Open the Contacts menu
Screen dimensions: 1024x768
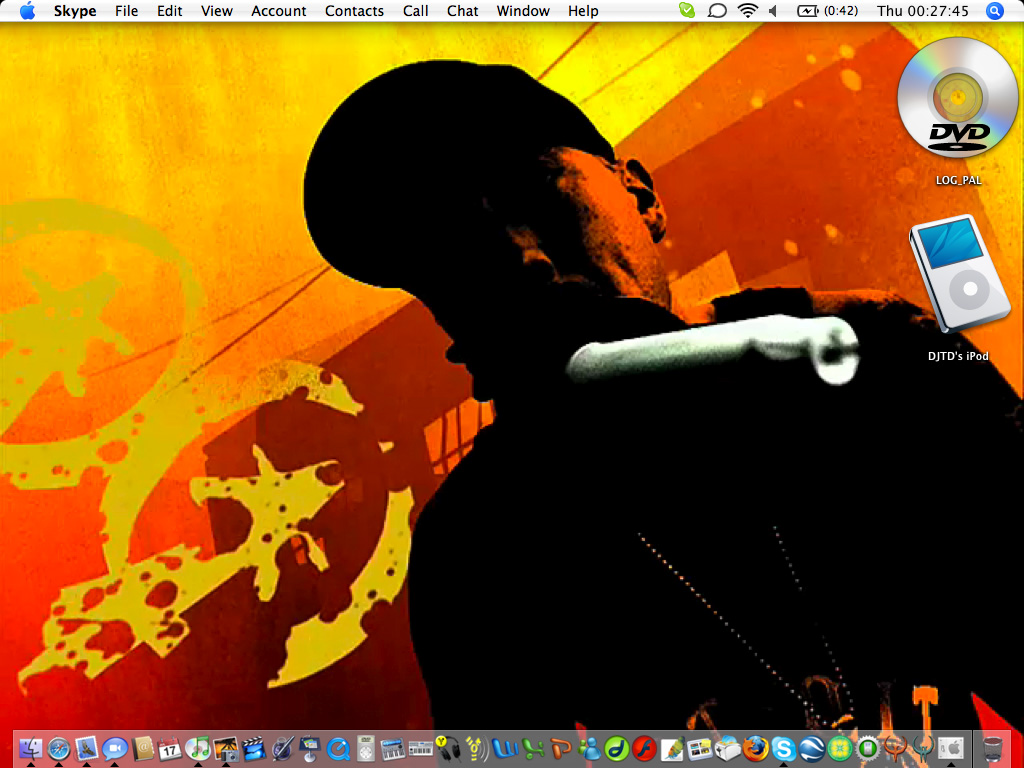tap(355, 11)
